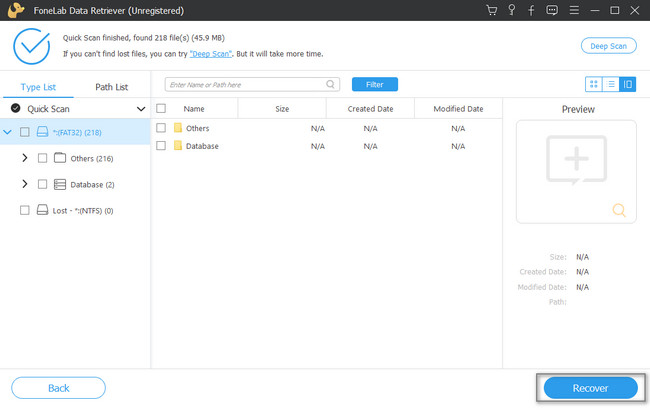Click the search magnifier icon in the search box
Image resolution: width=650 pixels, height=412 pixels.
point(330,84)
